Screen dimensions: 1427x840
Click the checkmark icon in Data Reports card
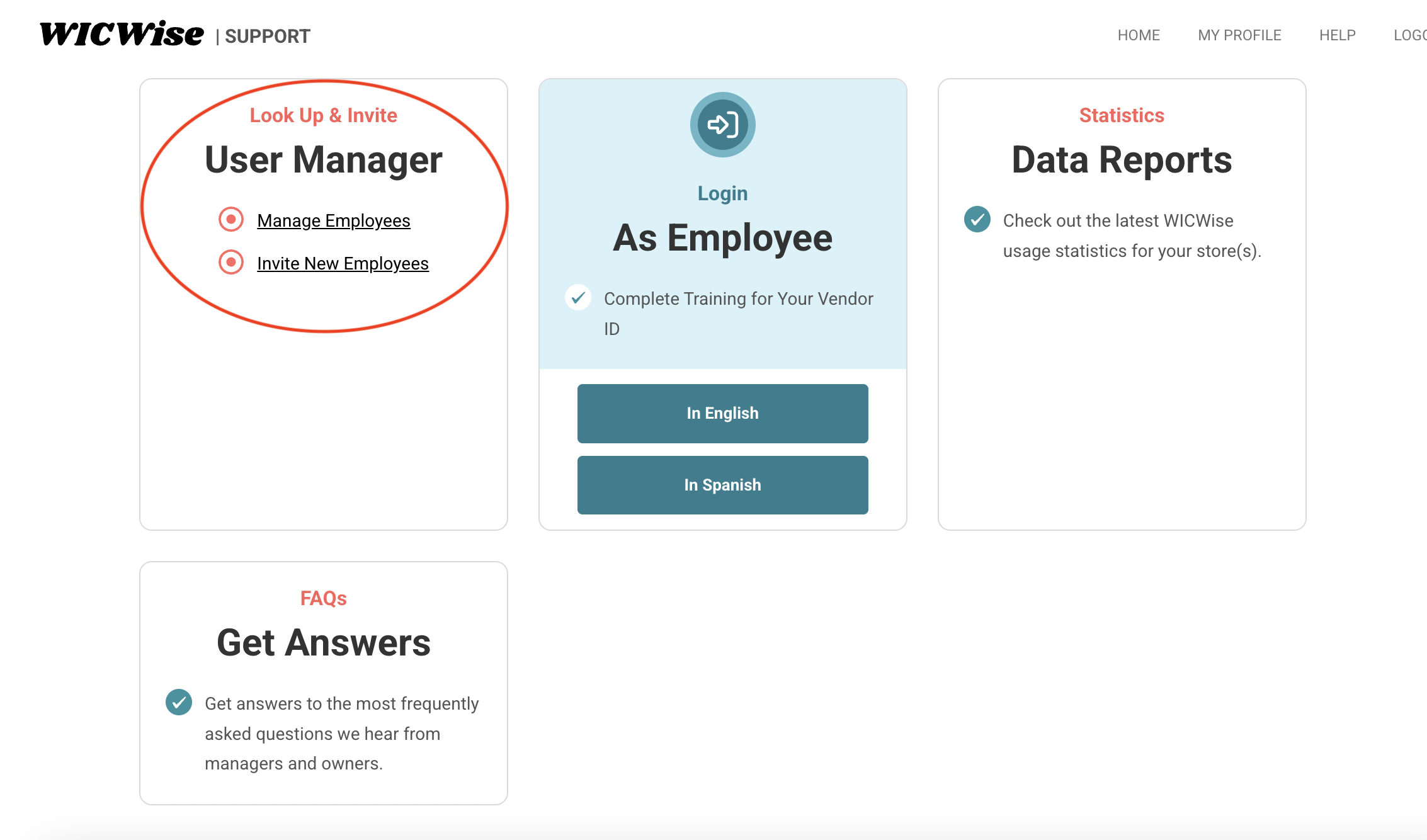point(977,219)
